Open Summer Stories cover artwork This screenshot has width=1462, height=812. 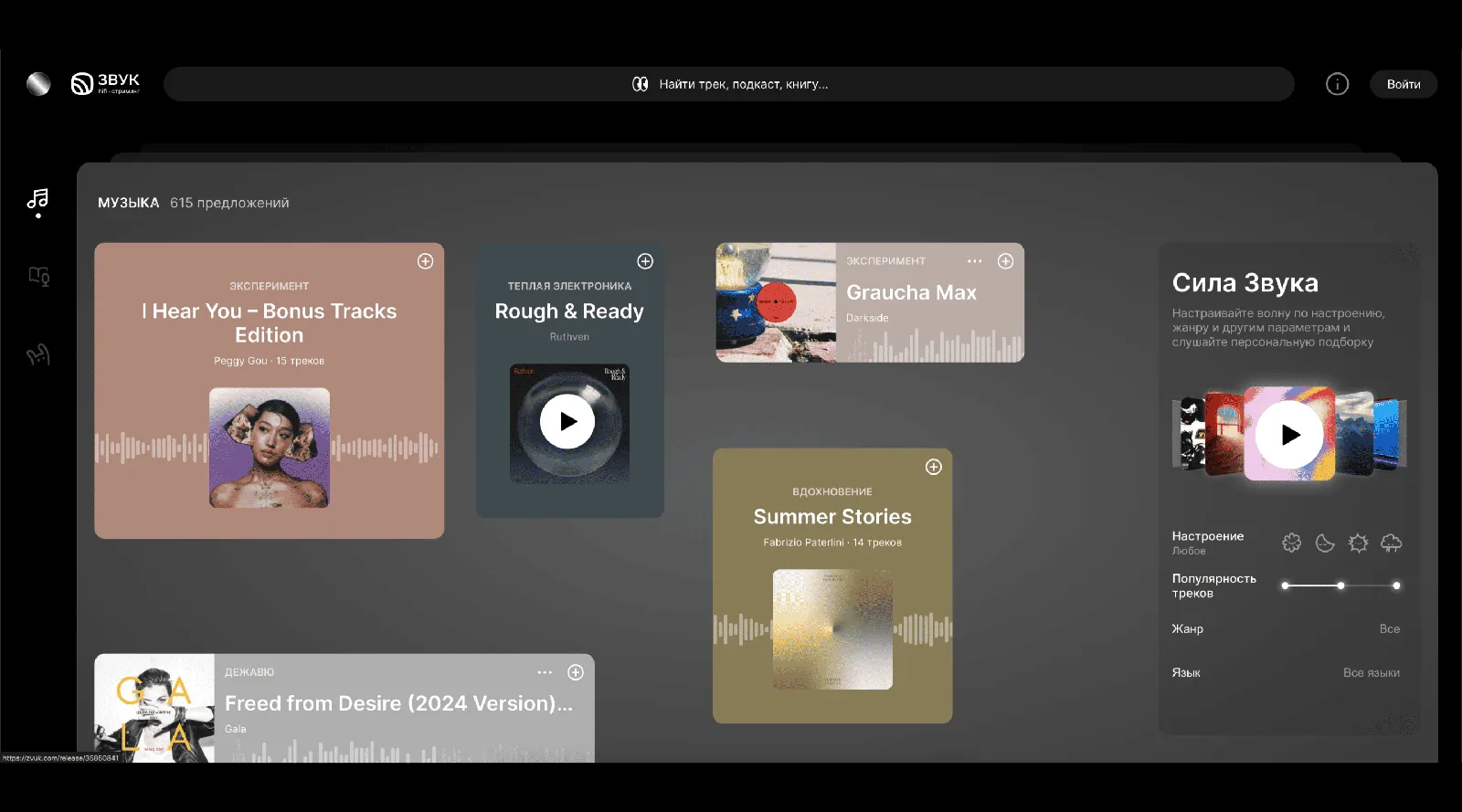(x=832, y=629)
